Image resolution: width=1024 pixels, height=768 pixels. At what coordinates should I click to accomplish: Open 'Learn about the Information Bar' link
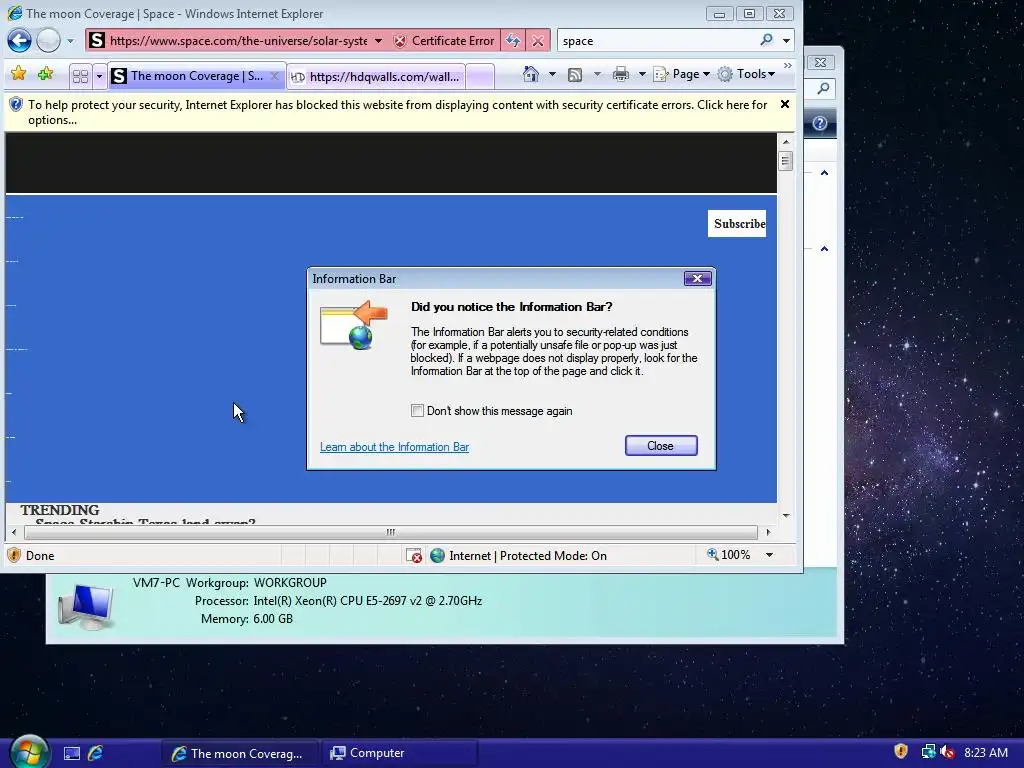pyautogui.click(x=394, y=447)
